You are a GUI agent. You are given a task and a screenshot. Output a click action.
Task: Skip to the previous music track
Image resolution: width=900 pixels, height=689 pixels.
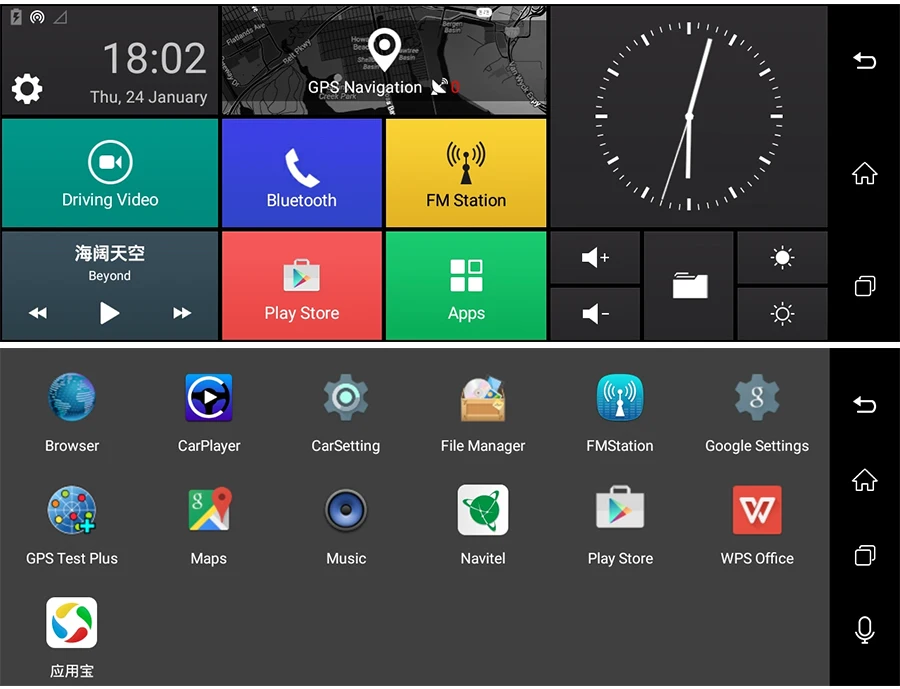pyautogui.click(x=38, y=313)
